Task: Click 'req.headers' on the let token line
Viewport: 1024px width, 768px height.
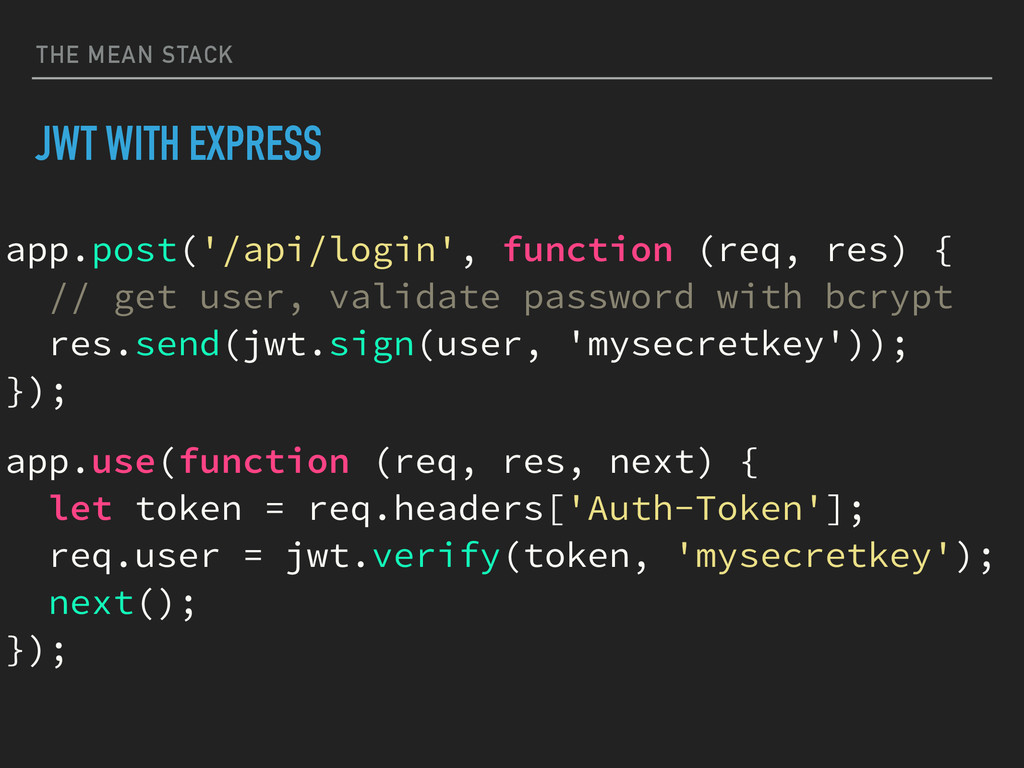Action: [x=425, y=509]
